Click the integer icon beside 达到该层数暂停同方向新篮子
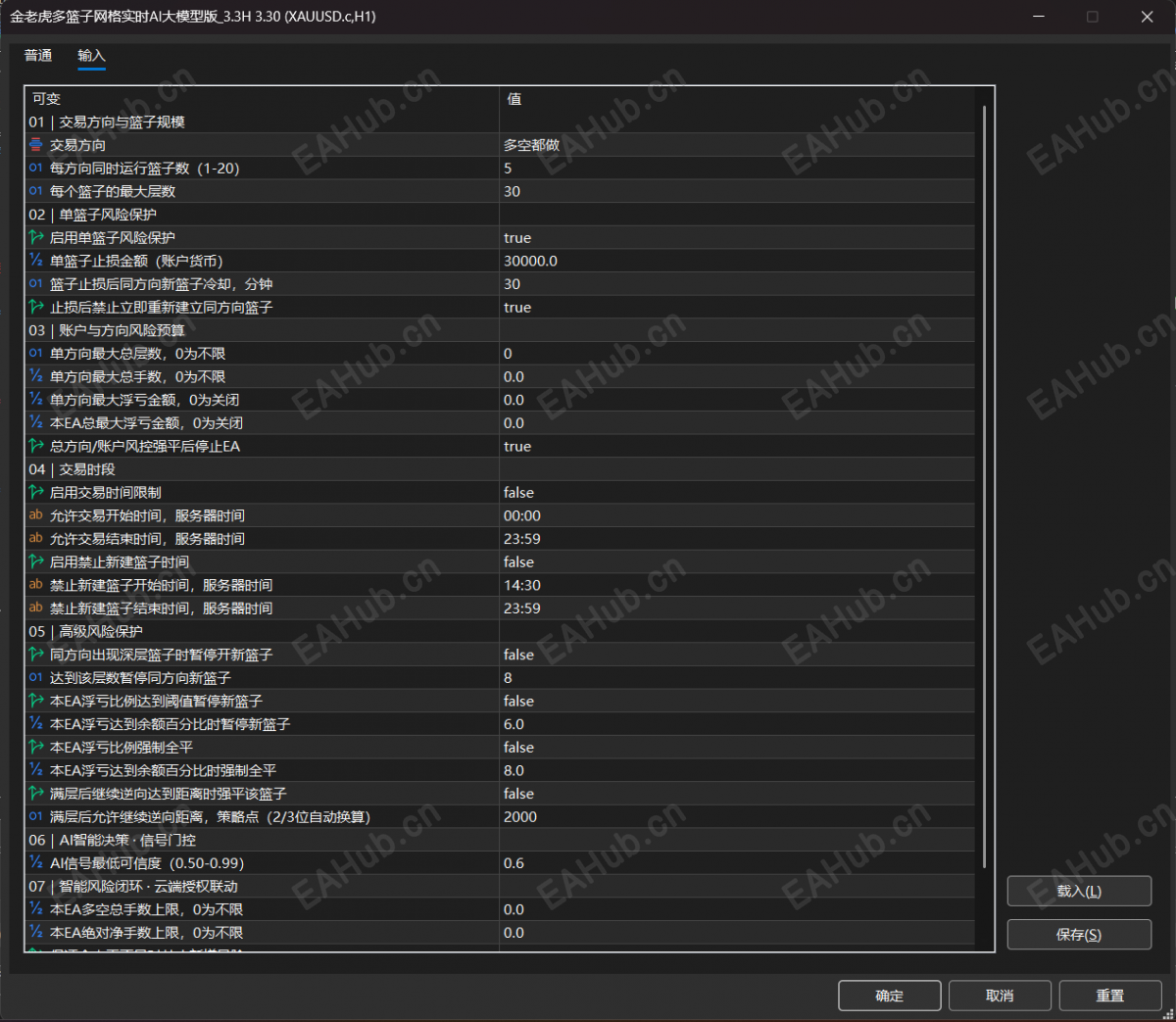 (36, 678)
